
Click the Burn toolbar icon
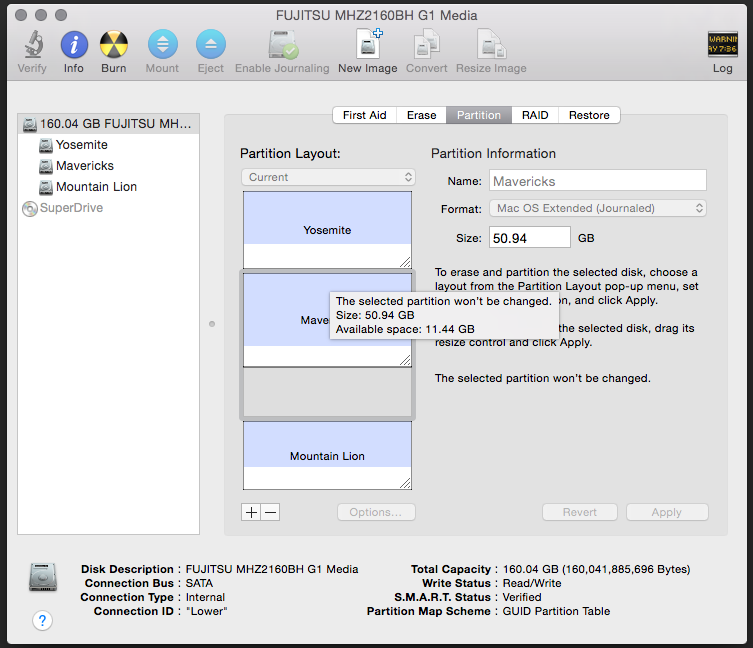114,45
